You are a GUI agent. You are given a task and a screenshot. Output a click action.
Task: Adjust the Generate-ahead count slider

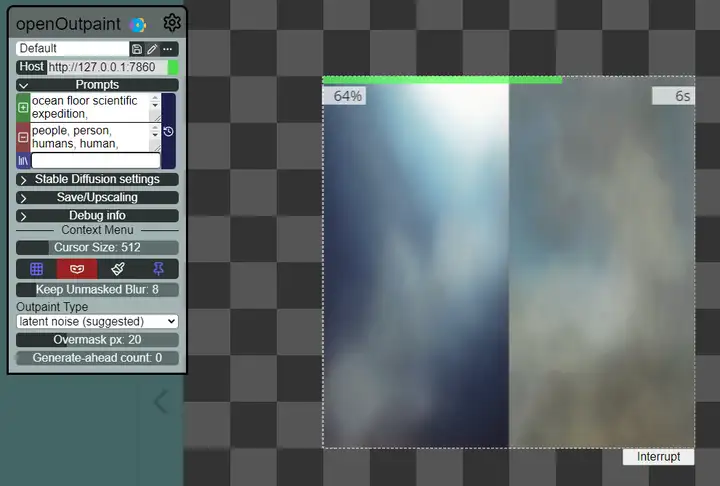97,358
